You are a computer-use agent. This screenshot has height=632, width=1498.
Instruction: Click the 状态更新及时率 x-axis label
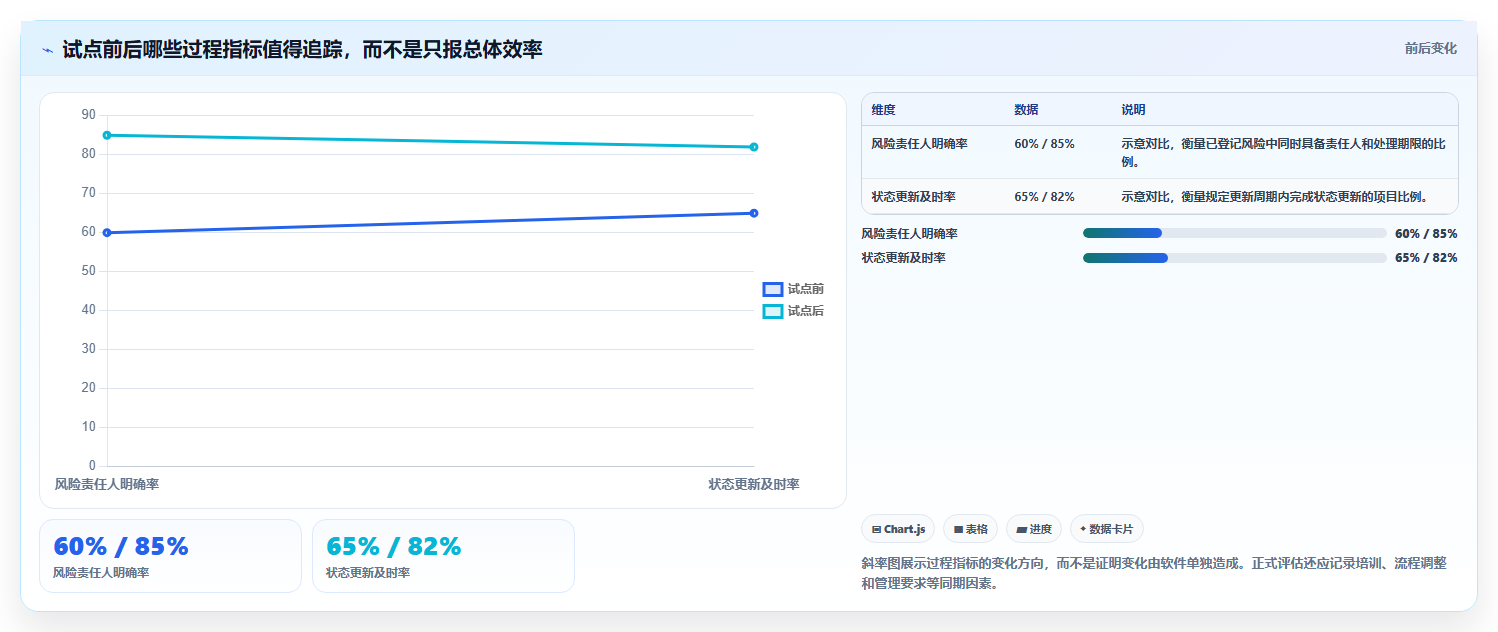tap(754, 484)
